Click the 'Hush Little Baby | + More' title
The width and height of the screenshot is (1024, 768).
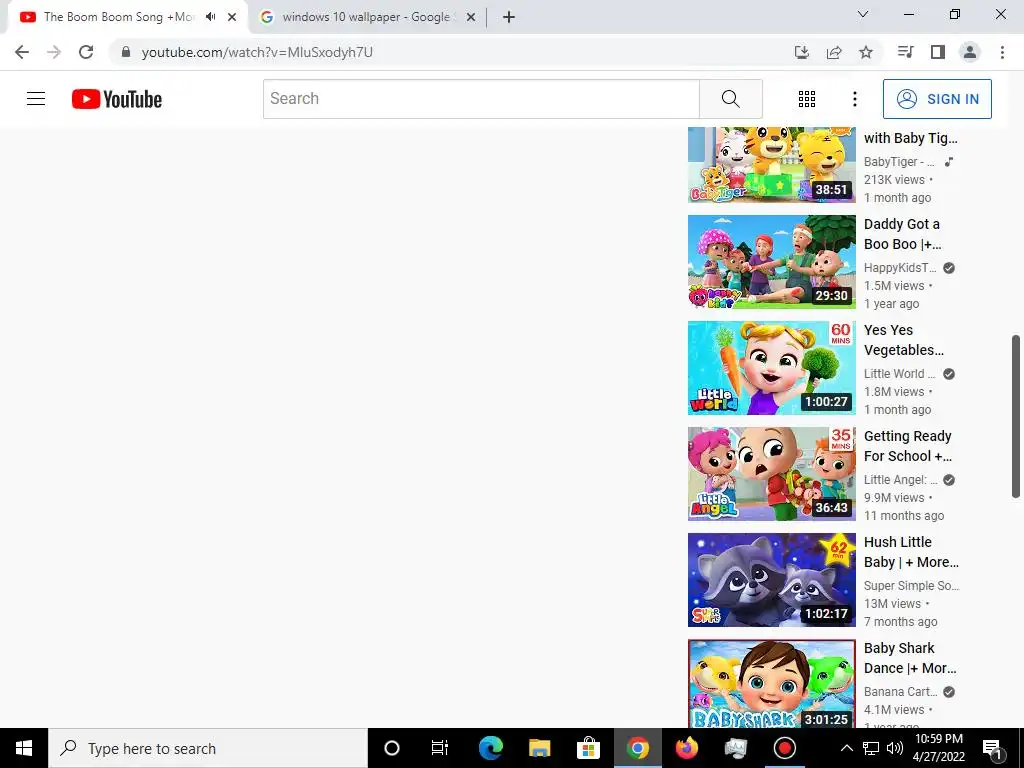(911, 552)
